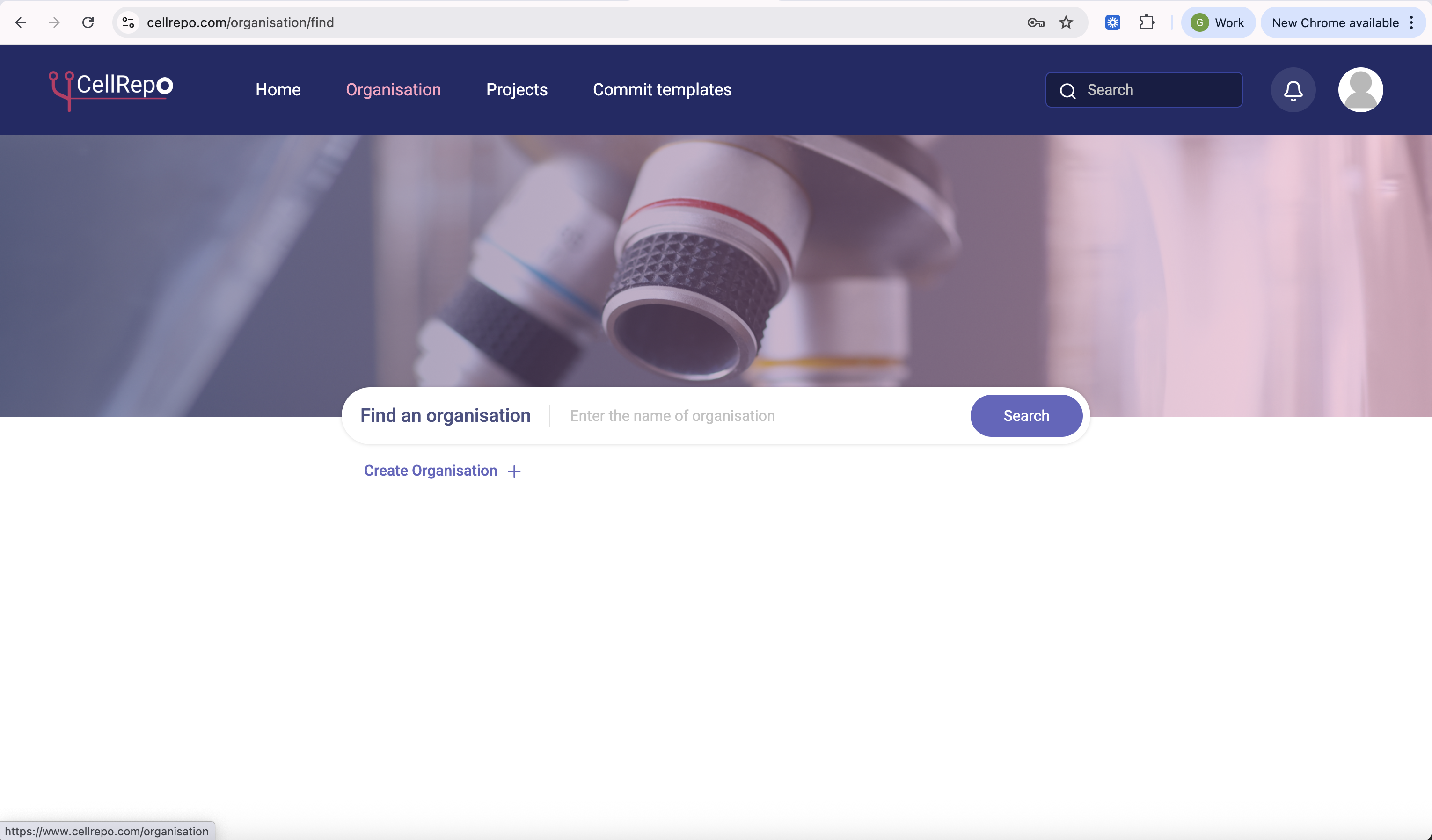
Task: Go back to previous page
Action: [x=21, y=23]
